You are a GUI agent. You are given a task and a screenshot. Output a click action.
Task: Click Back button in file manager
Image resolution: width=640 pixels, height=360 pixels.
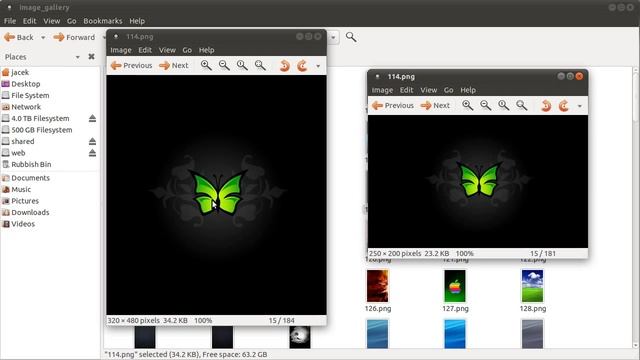click(19, 37)
